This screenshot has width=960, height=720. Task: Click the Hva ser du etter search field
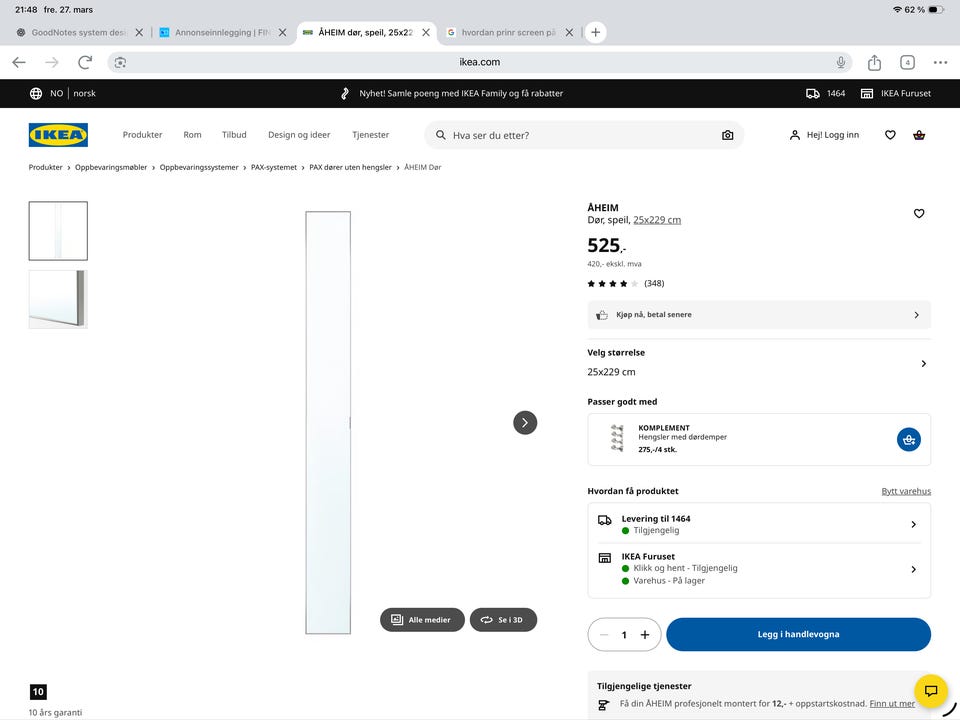coord(583,135)
